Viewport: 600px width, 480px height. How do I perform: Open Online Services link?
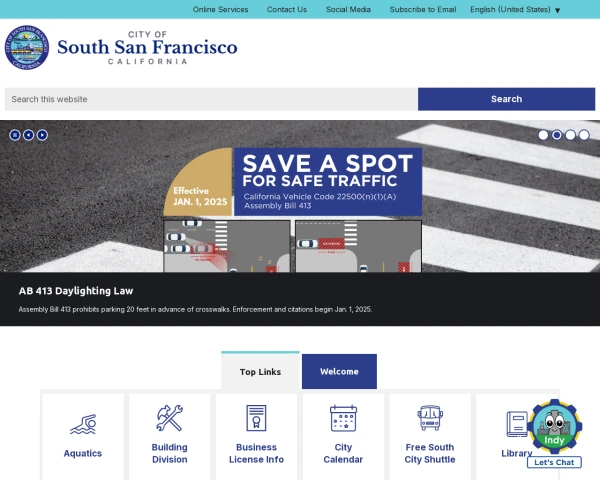pos(220,10)
